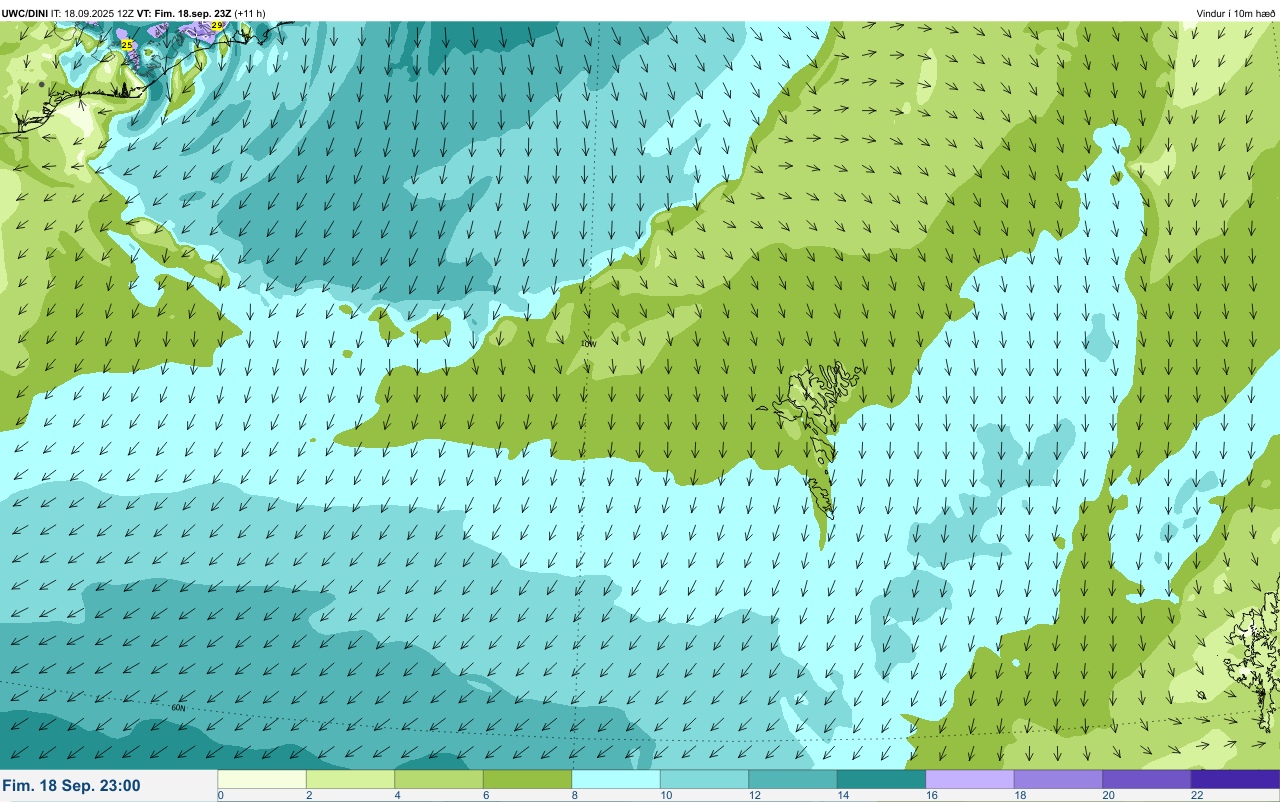Click the '60N' latitude label on map
This screenshot has height=802, width=1280.
[x=179, y=708]
